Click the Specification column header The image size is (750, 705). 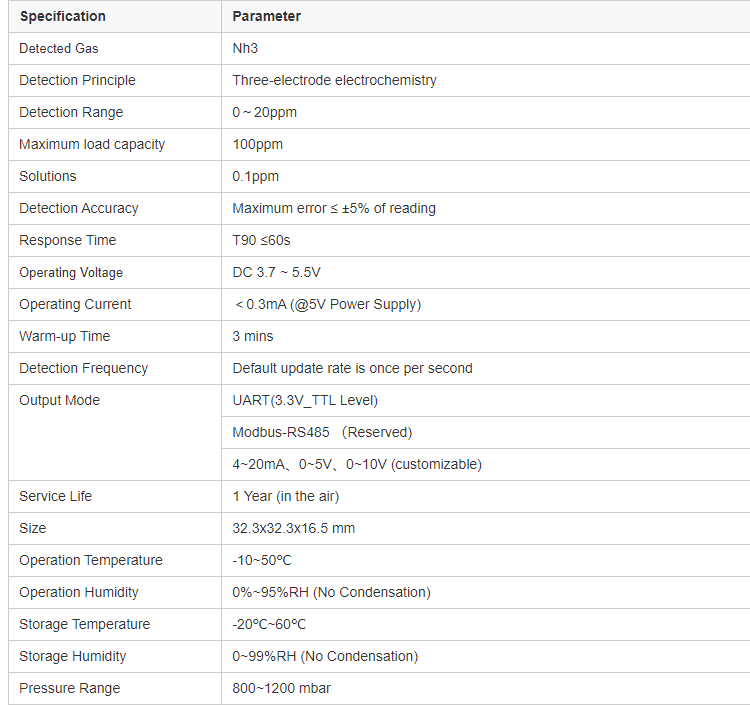point(63,16)
